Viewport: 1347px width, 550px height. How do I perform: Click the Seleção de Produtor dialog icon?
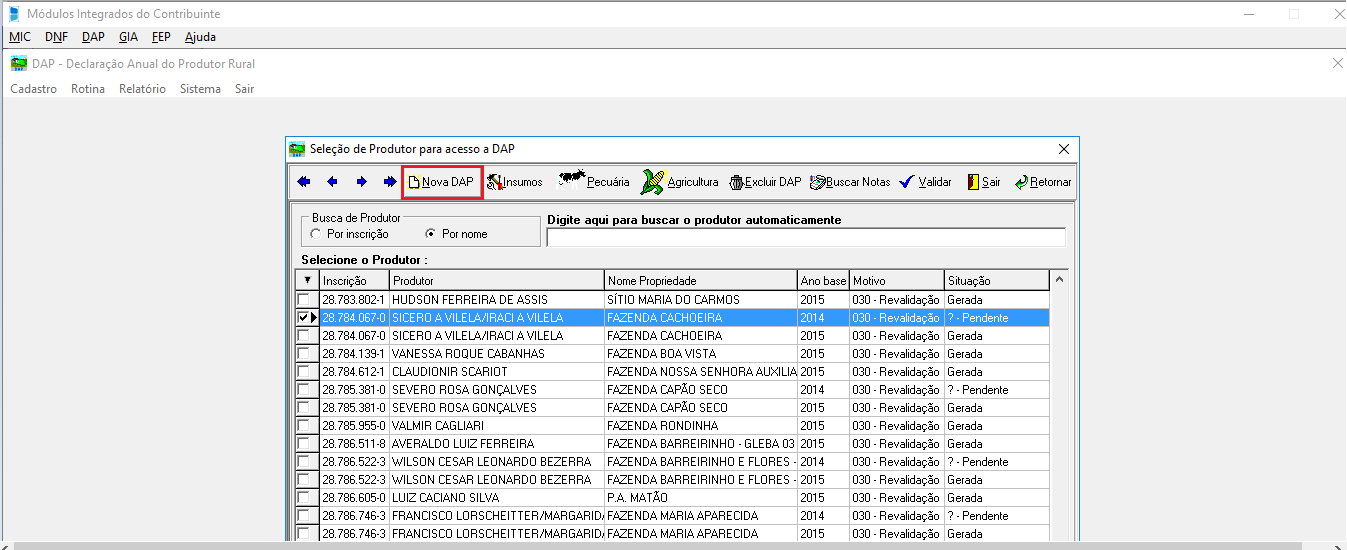pyautogui.click(x=297, y=149)
